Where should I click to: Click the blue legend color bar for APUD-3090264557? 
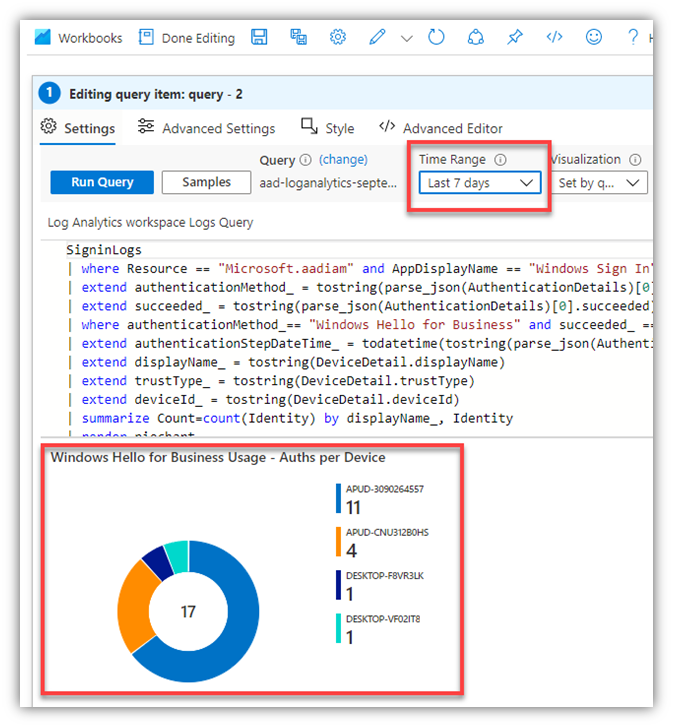pyautogui.click(x=338, y=498)
